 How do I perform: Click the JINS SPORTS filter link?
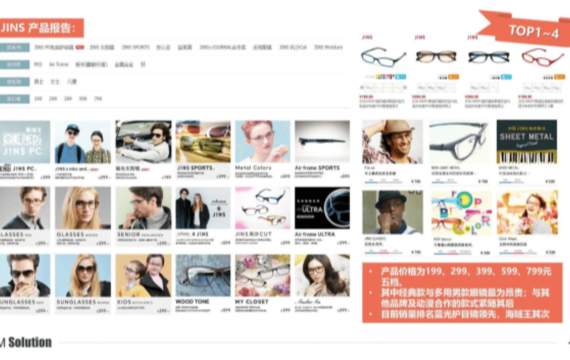[x=135, y=47]
